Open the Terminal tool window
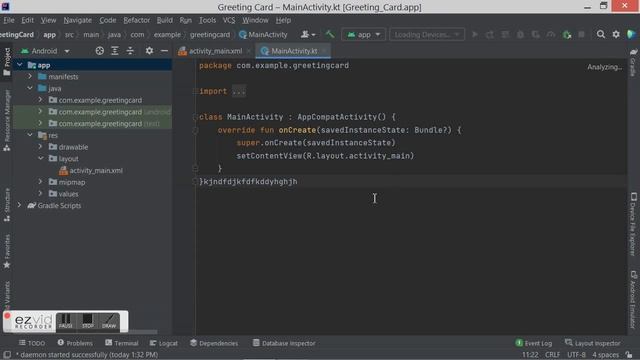 point(122,343)
